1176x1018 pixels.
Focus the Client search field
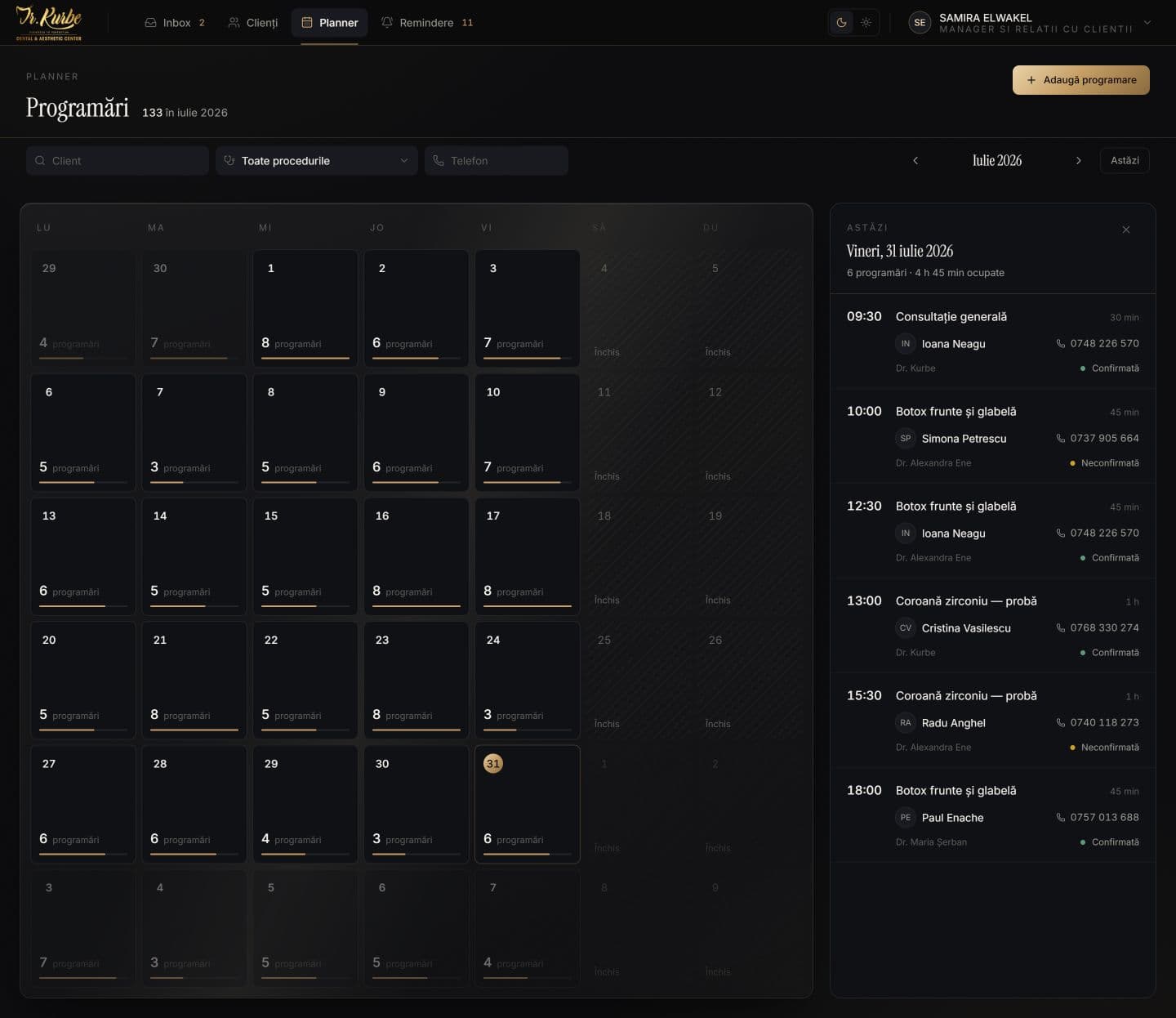[x=118, y=161]
